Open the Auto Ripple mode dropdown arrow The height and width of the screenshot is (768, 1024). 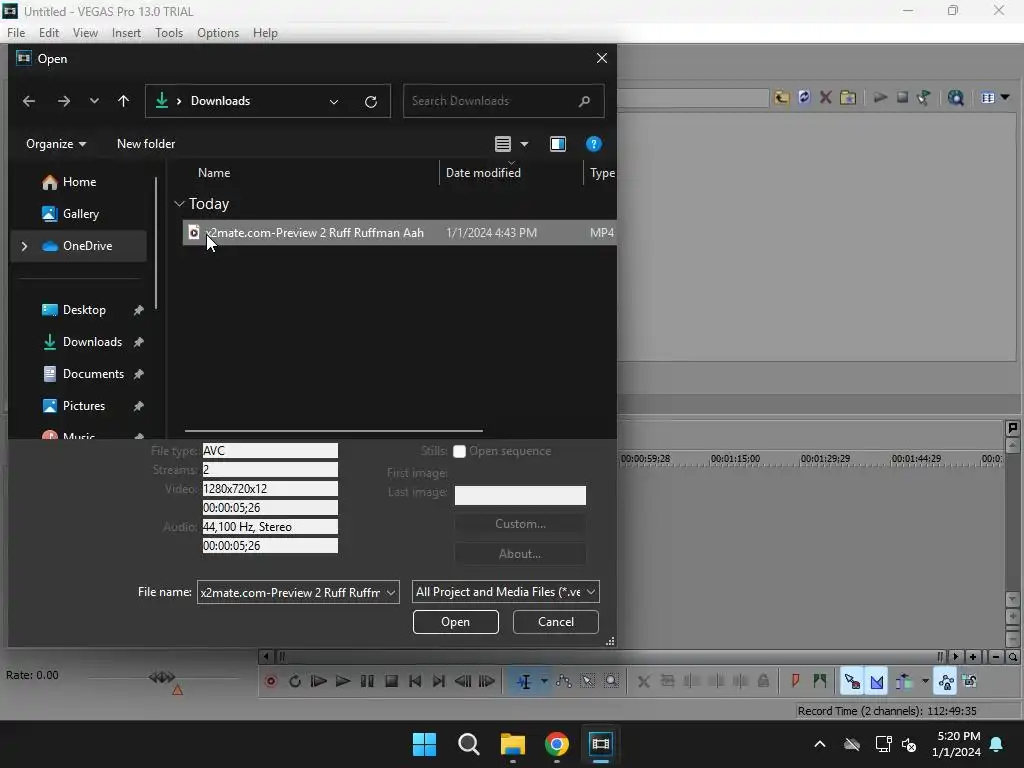pos(925,682)
